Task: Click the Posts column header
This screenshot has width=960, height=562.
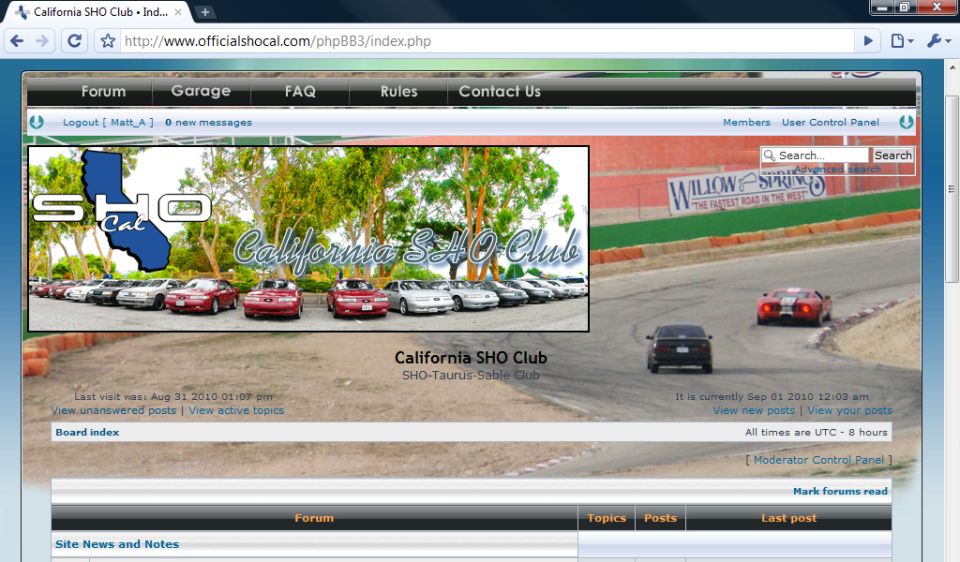Action: [x=660, y=518]
